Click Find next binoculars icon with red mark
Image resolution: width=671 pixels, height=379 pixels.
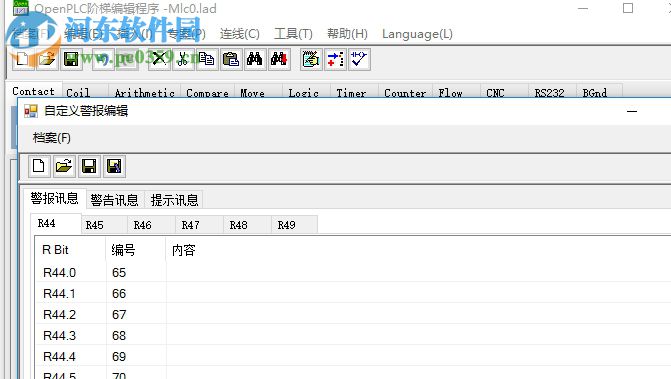click(279, 59)
